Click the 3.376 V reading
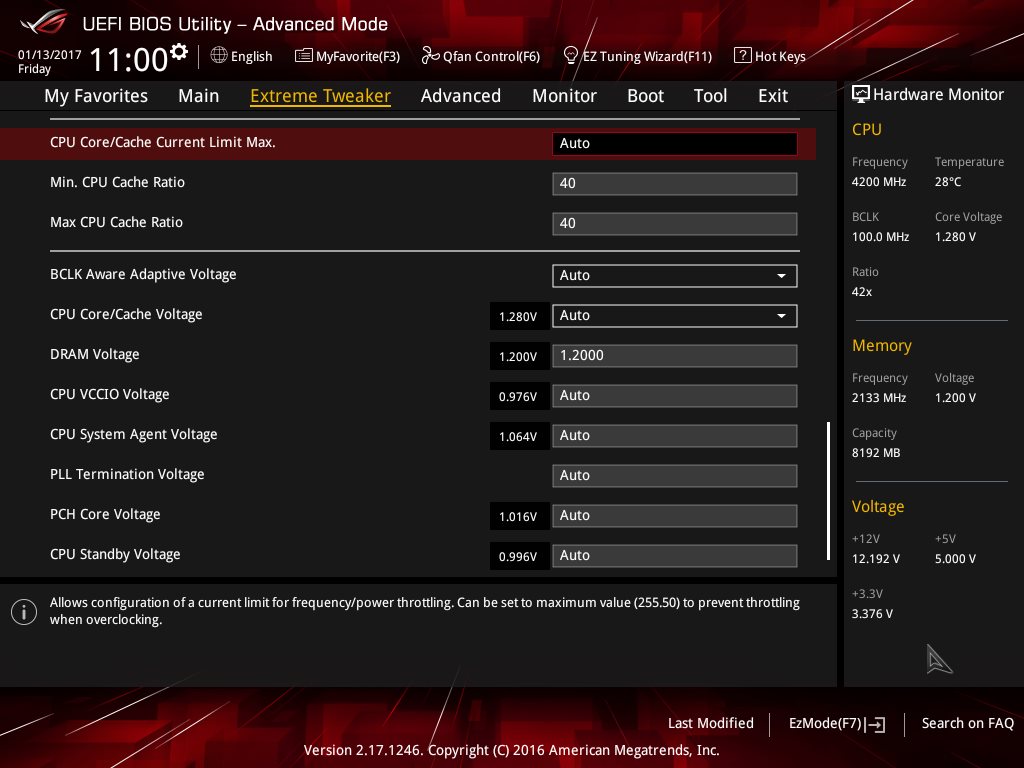 [x=872, y=614]
